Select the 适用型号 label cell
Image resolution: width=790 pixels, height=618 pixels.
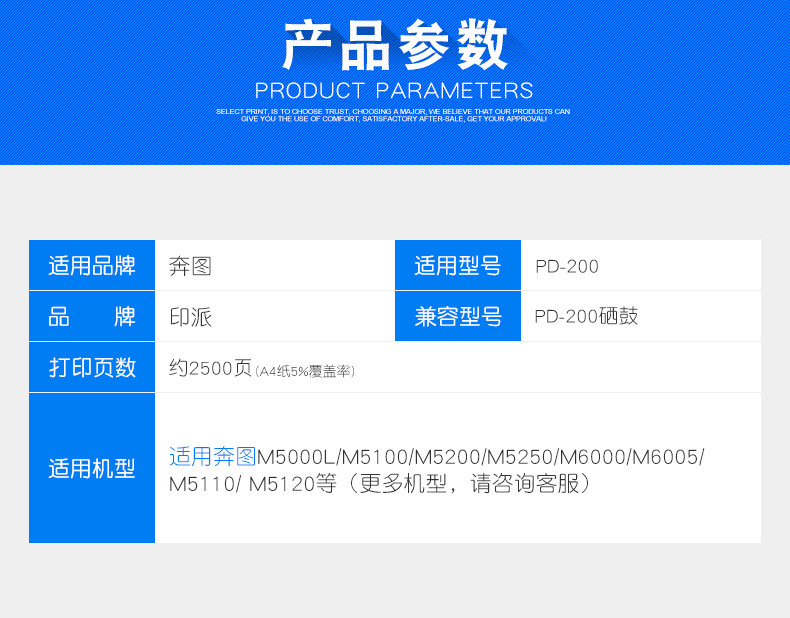click(x=457, y=265)
